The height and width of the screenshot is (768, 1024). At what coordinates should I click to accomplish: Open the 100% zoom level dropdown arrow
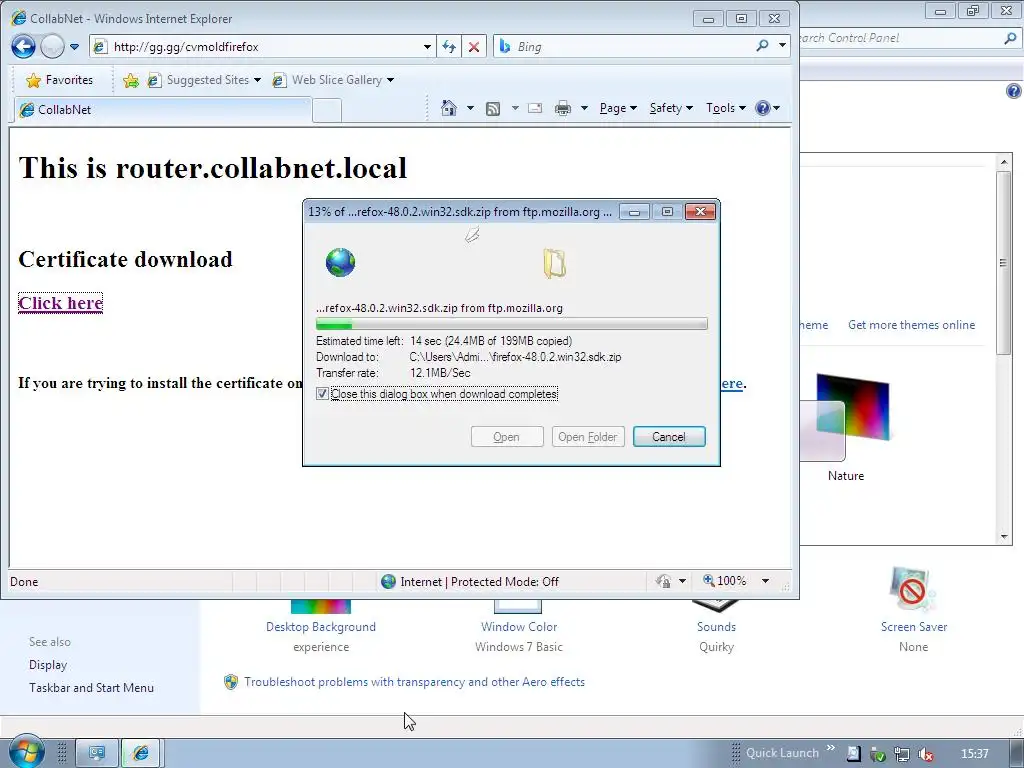[x=765, y=581]
